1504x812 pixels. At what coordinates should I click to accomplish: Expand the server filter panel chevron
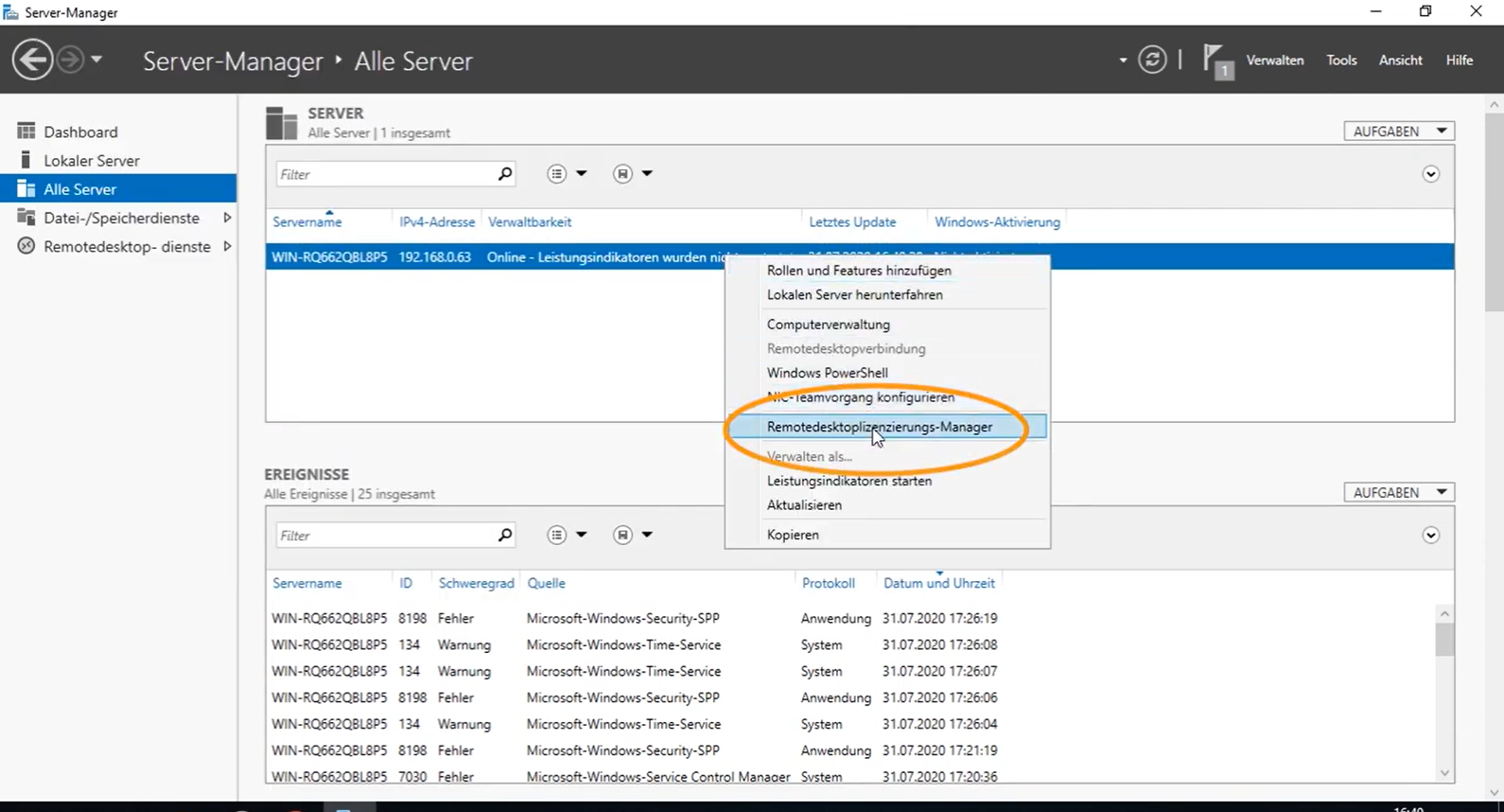click(1430, 174)
